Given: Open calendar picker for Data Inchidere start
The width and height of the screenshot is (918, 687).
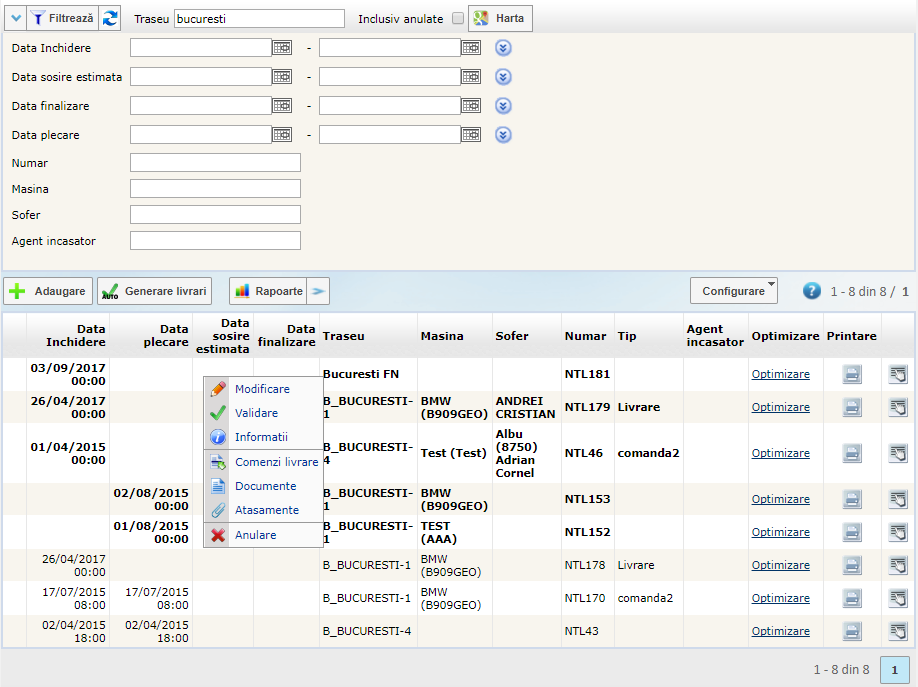Looking at the screenshot, I should (x=282, y=47).
